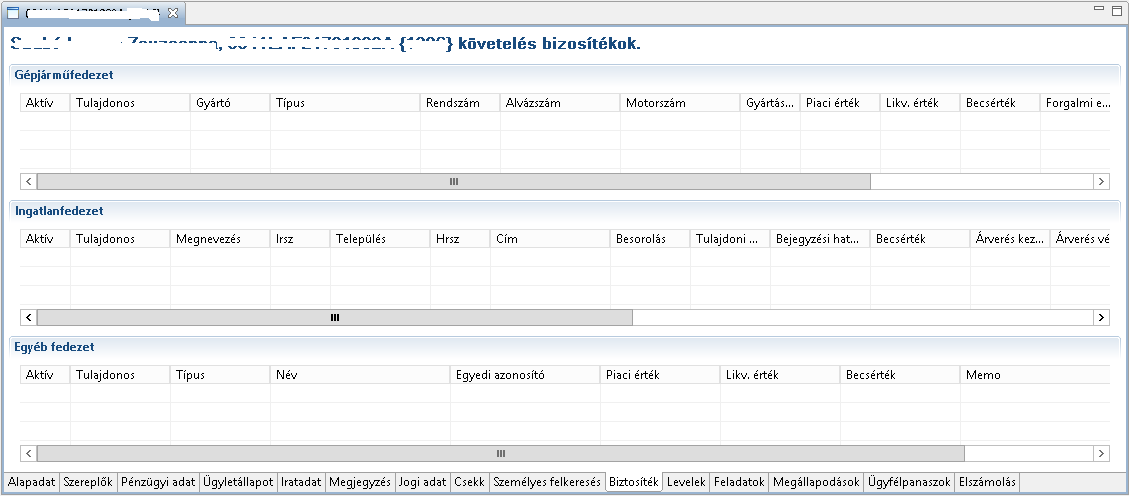Sort by Rendszám column header
This screenshot has height=496, width=1129.
tap(459, 103)
